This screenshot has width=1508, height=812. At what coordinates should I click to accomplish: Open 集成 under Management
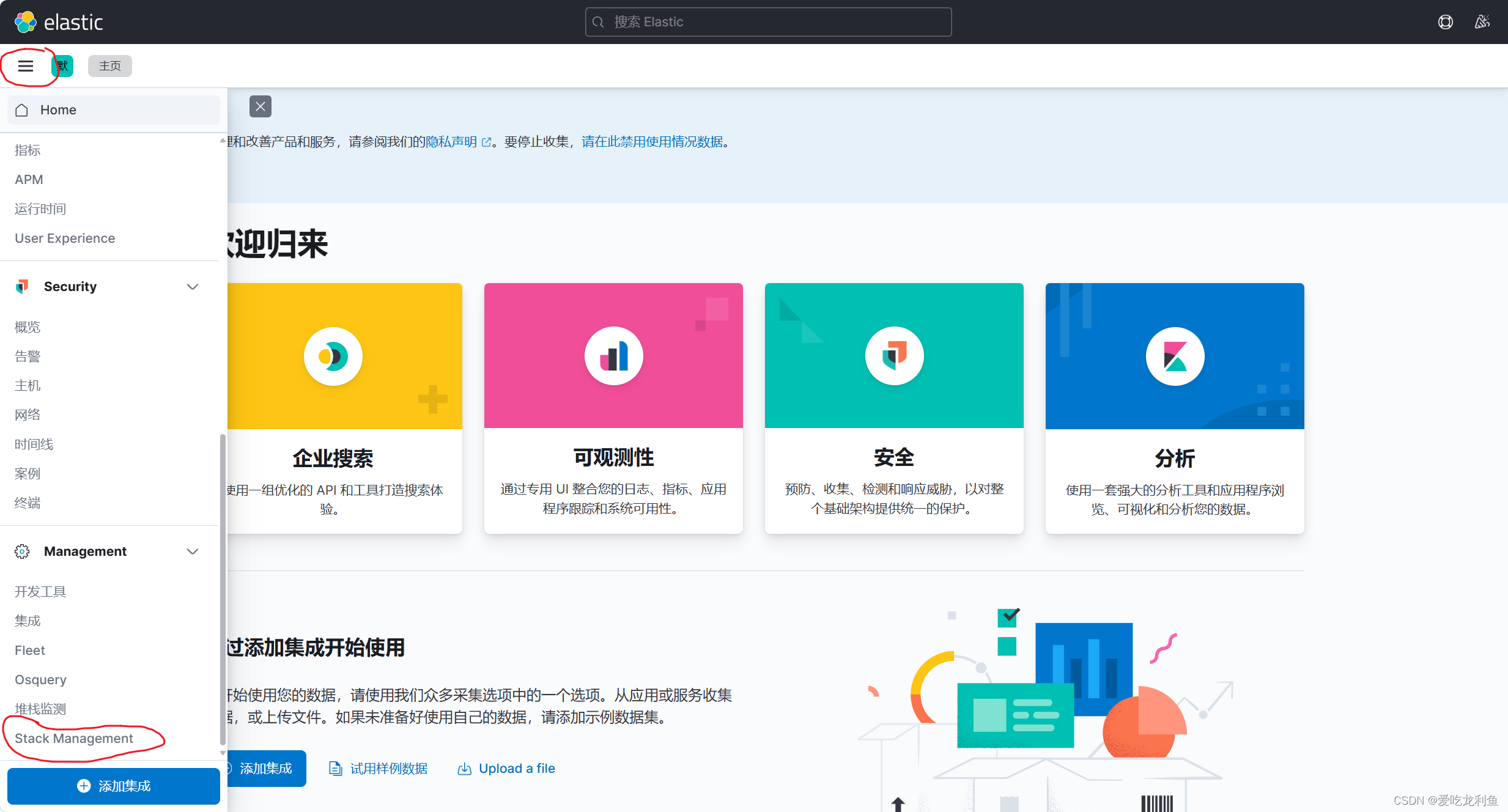point(28,621)
